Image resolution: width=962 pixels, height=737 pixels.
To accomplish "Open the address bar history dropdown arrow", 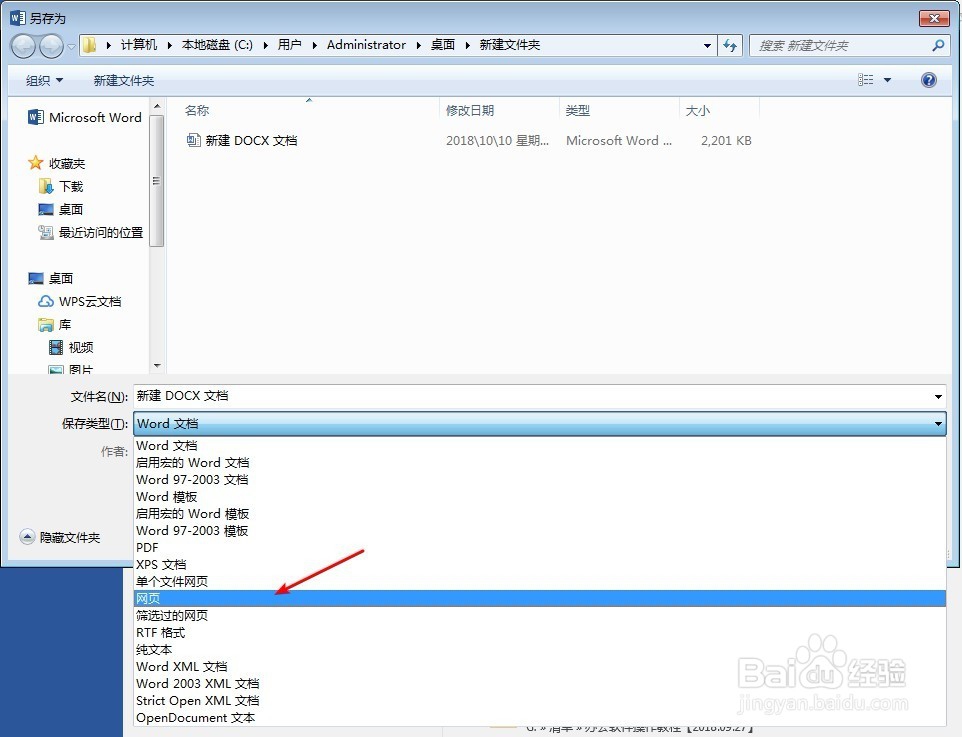I will click(707, 45).
